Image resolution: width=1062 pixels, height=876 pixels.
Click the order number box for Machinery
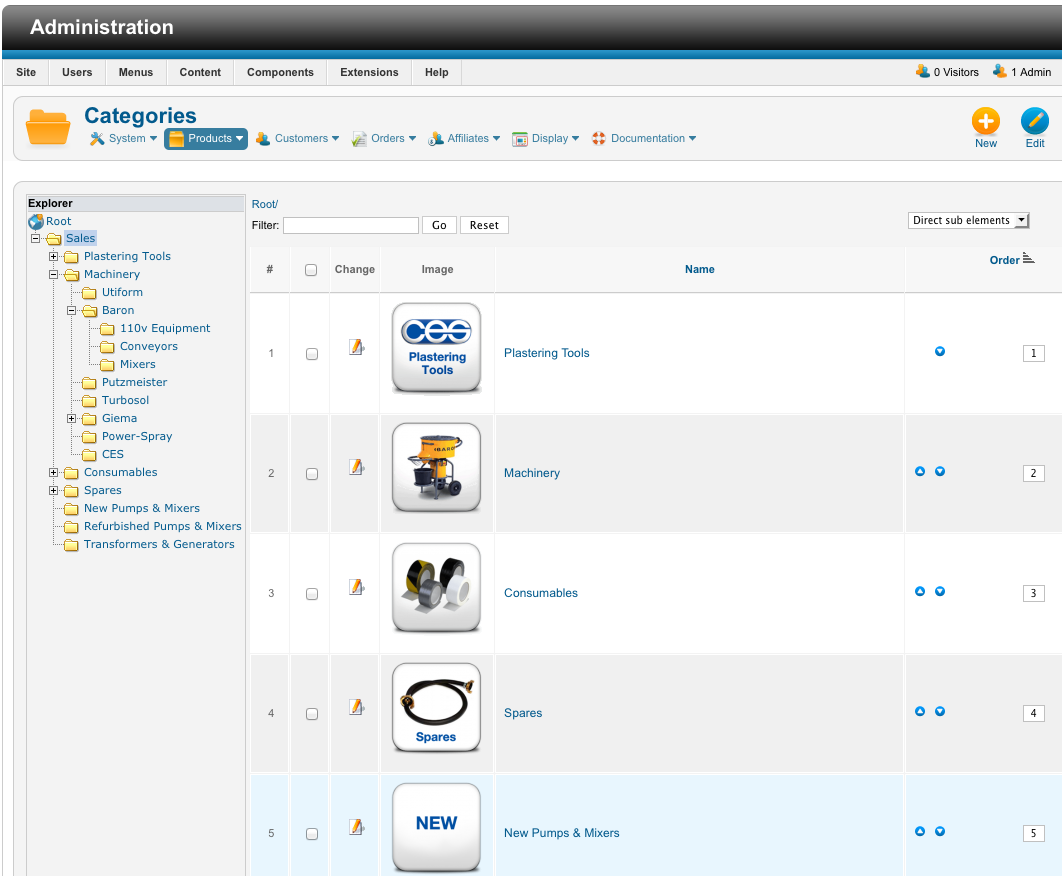click(x=1034, y=473)
